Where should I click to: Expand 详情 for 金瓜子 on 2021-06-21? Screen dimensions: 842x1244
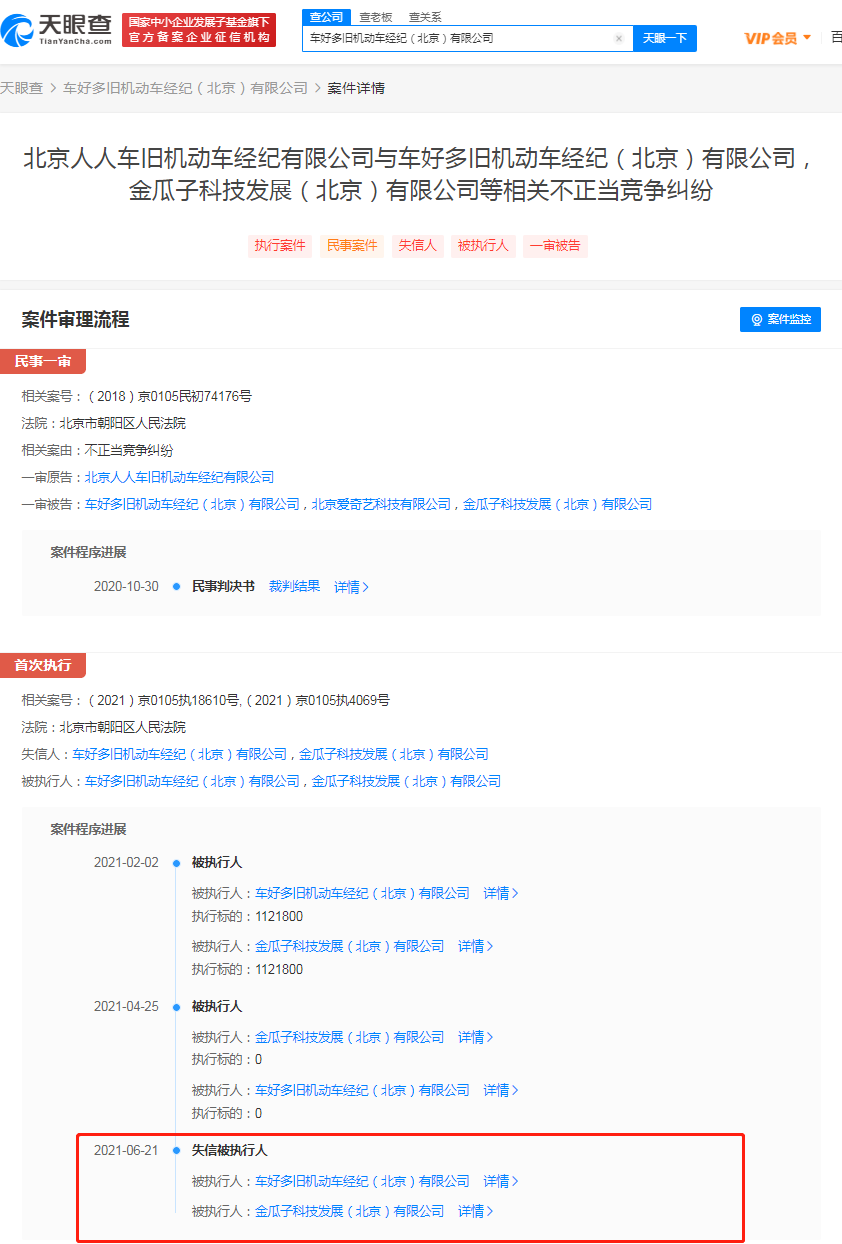click(476, 1211)
